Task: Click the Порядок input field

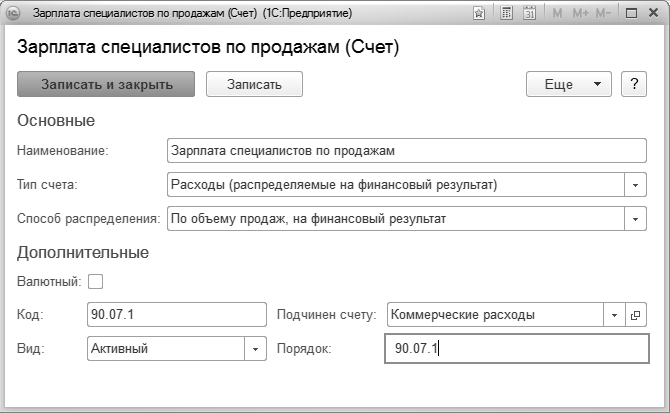Action: 516,348
